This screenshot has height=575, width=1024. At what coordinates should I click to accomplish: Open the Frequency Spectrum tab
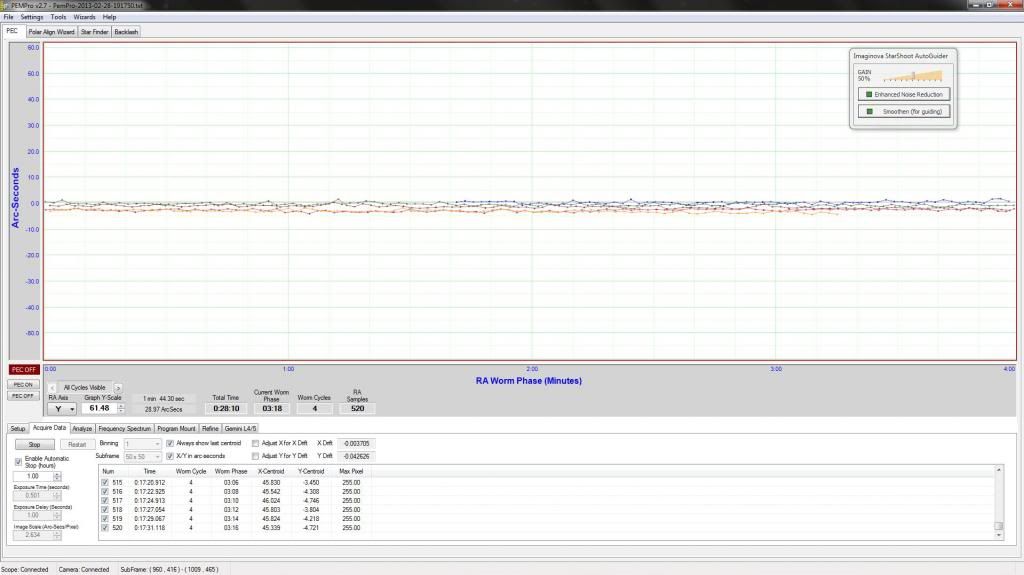pos(125,429)
